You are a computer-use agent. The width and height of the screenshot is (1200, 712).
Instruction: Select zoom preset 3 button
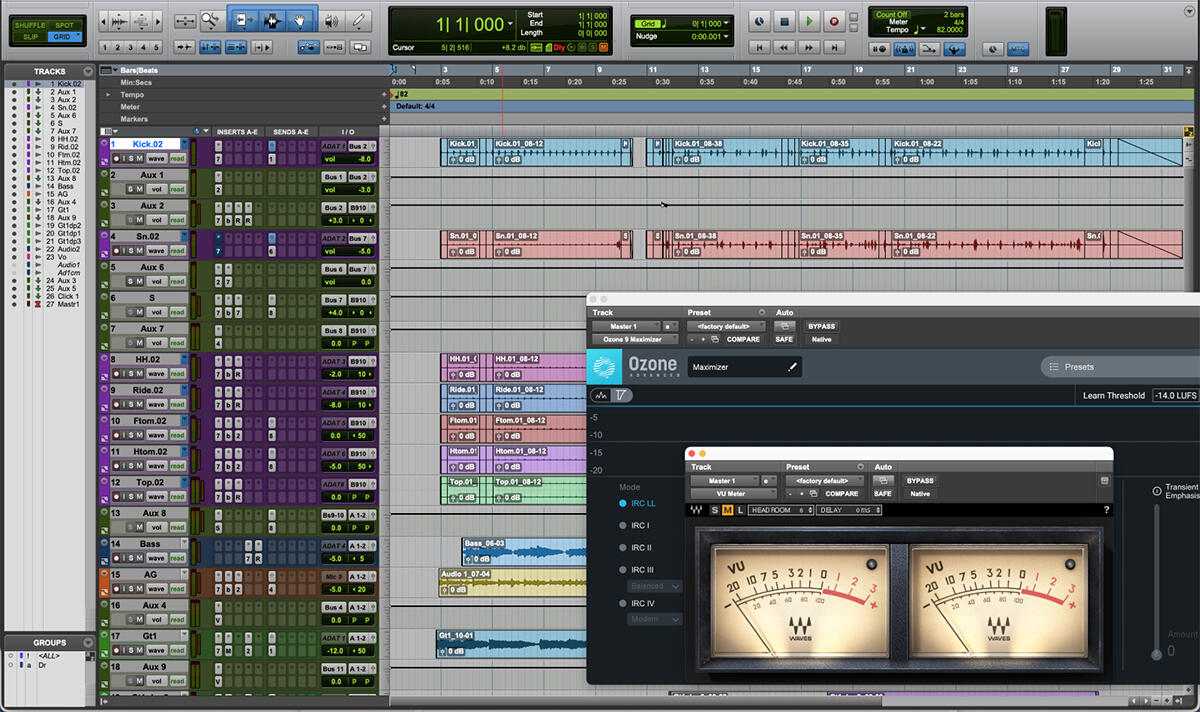(130, 47)
